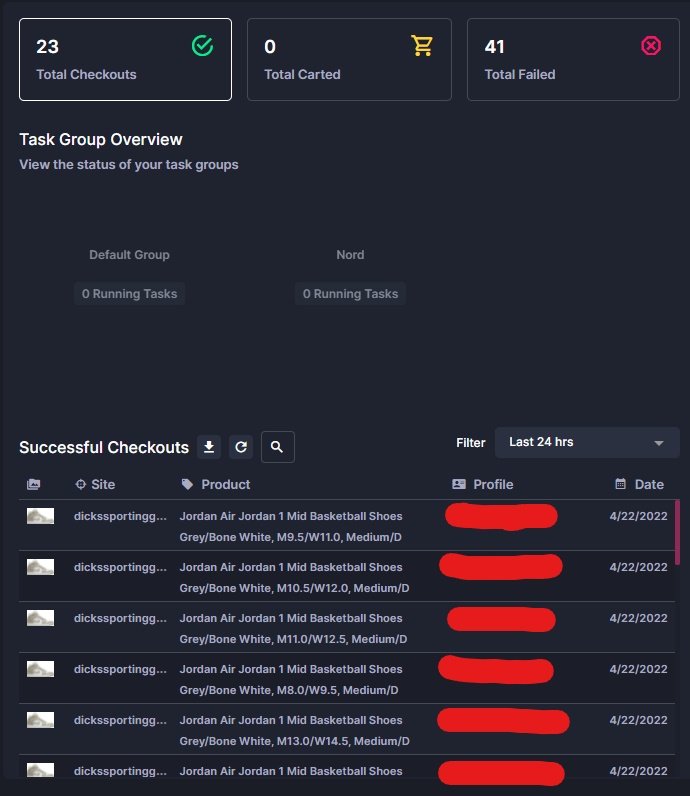
Task: Click the filter dropdown arrow
Action: click(659, 443)
